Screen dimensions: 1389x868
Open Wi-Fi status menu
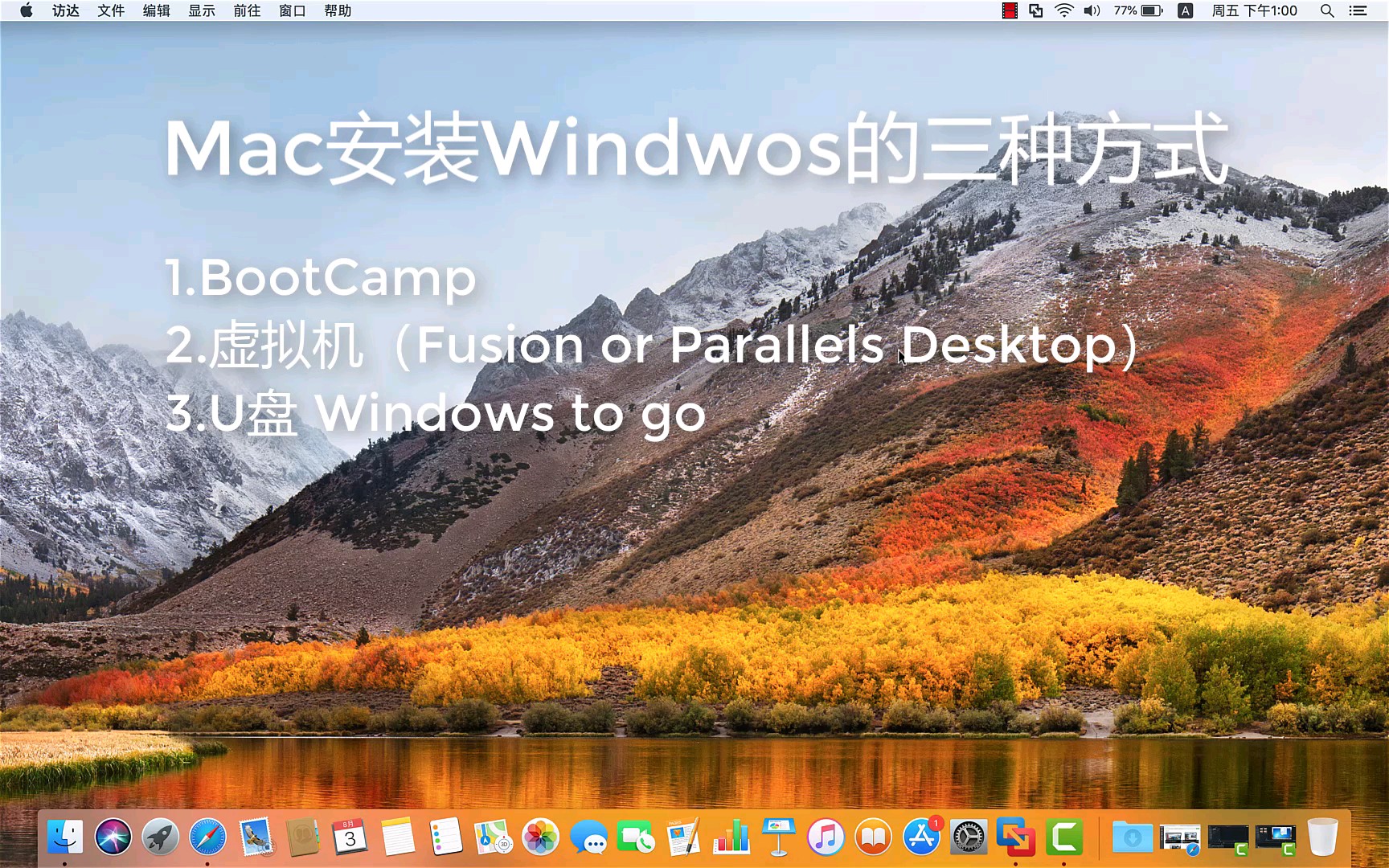point(1064,10)
